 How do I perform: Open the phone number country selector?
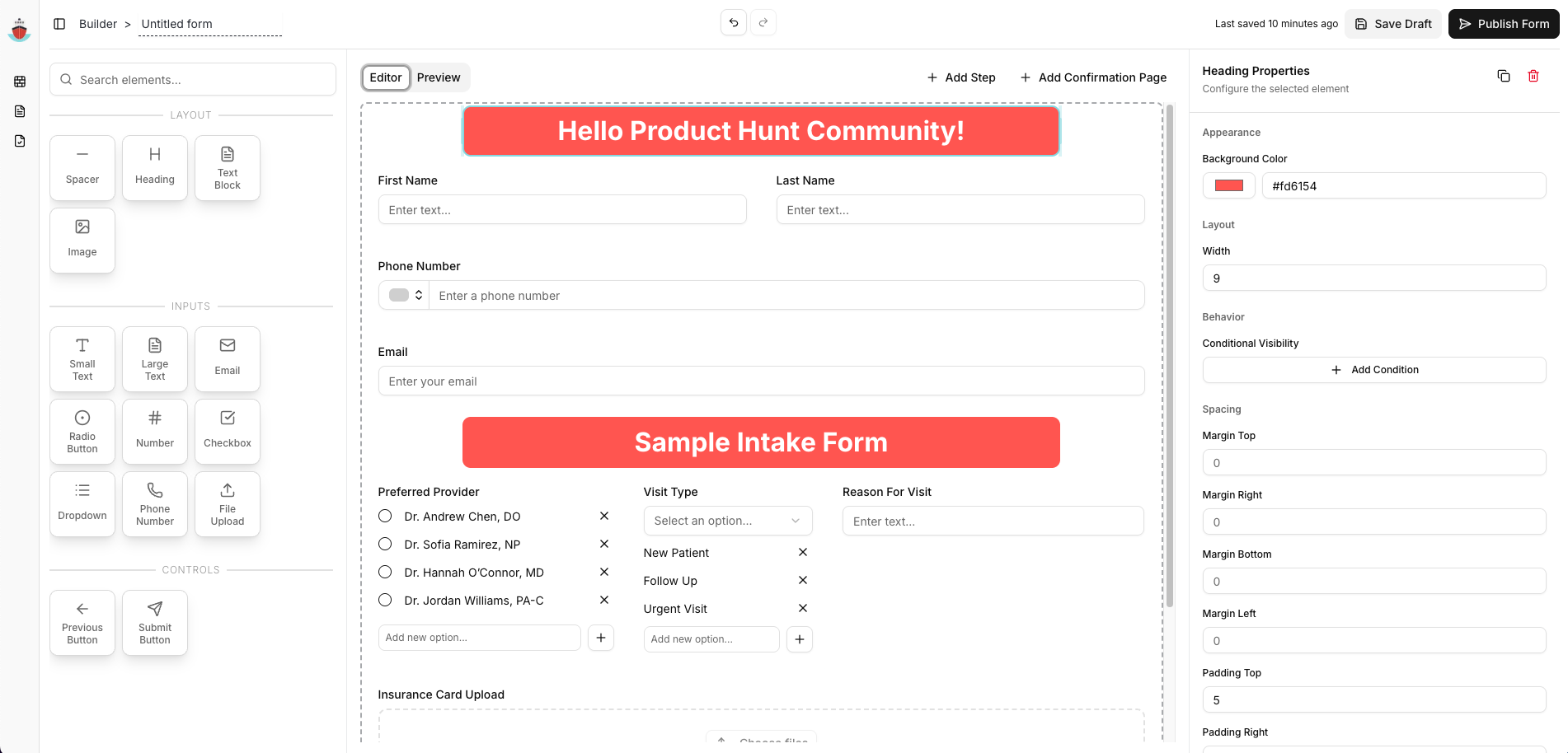[403, 294]
